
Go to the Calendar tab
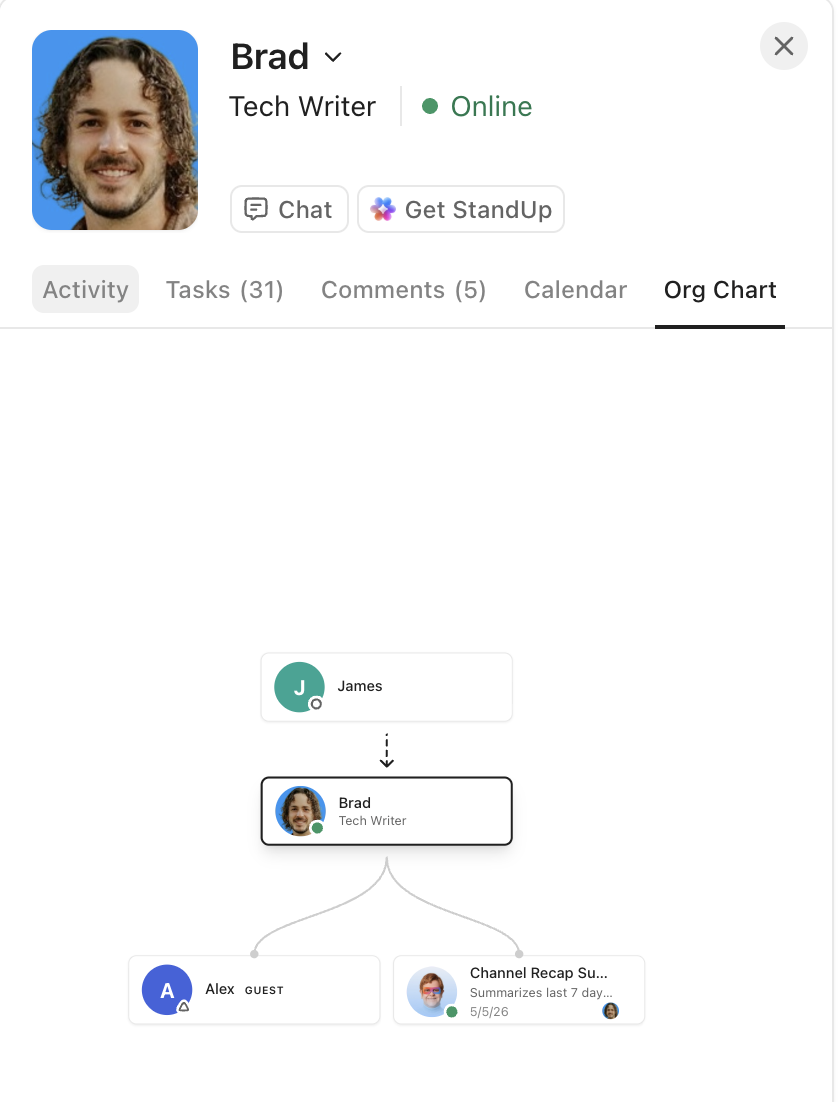(x=575, y=290)
